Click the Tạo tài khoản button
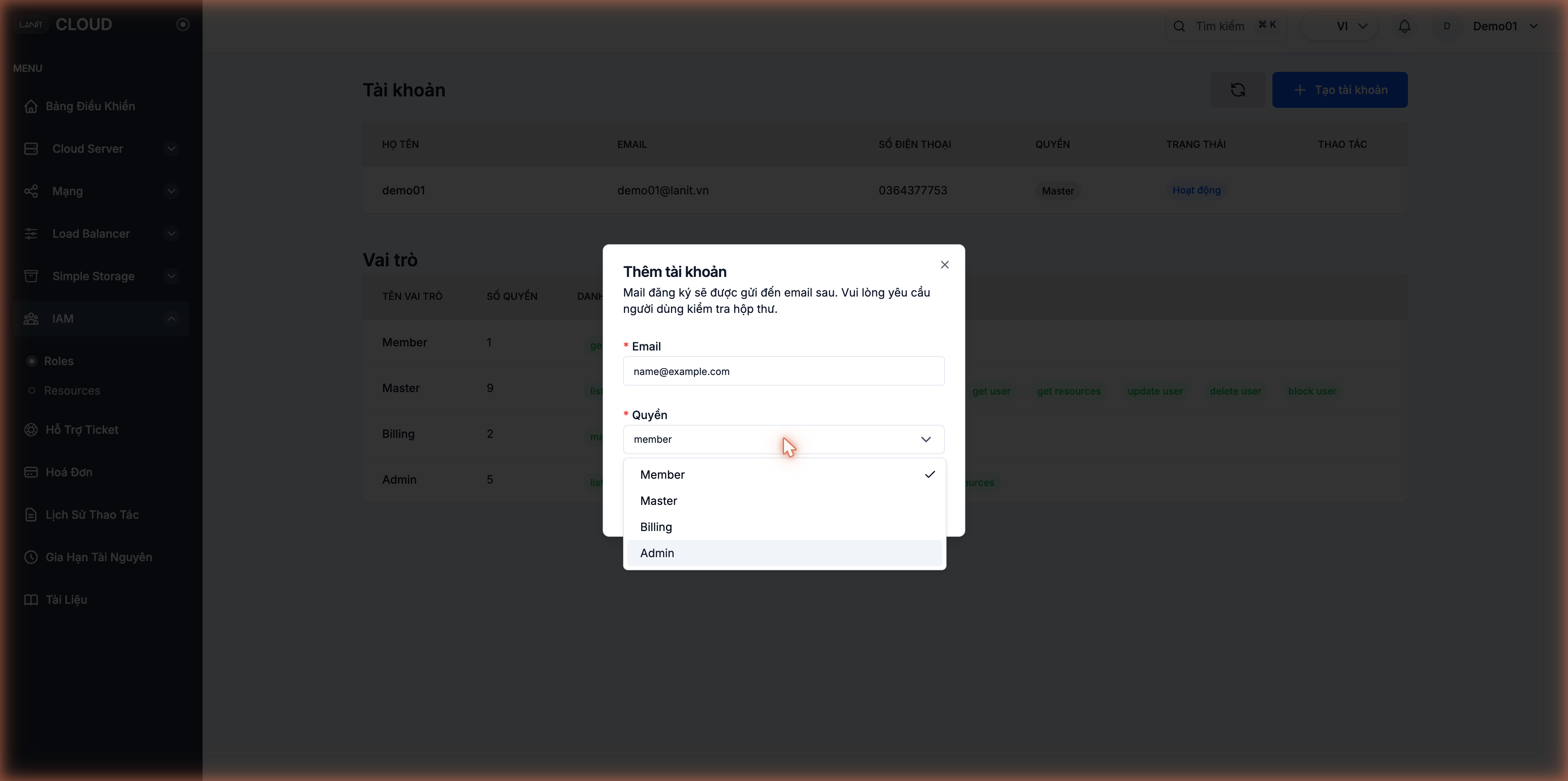 [x=1340, y=90]
